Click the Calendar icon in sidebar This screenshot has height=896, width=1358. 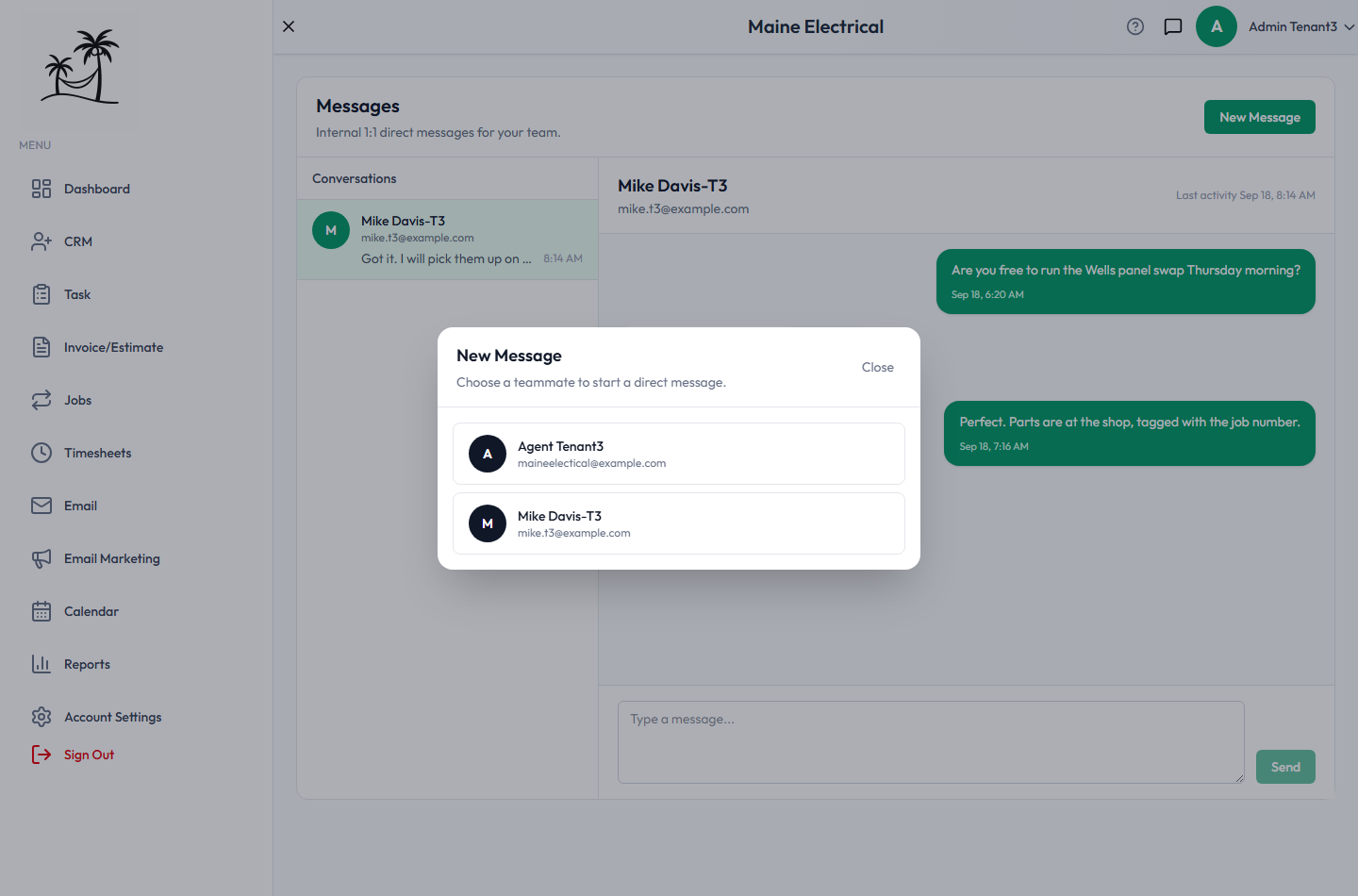41,611
